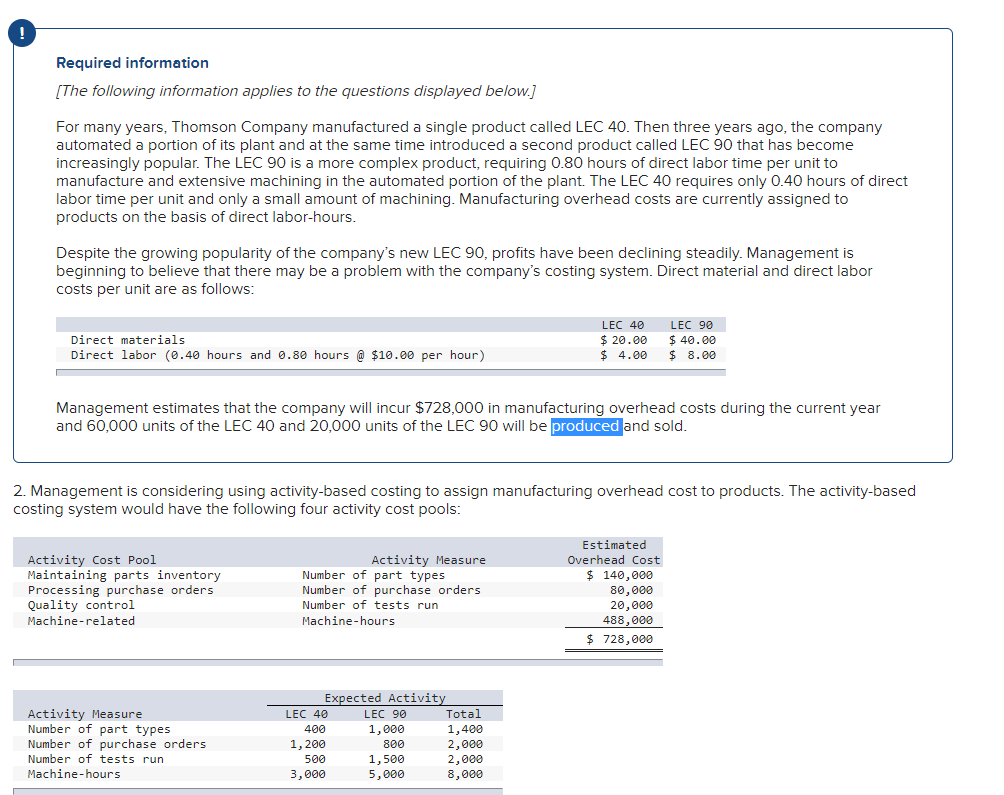Click the 20,000 overhead cost value
Image resolution: width=1004 pixels, height=795 pixels.
[631, 605]
